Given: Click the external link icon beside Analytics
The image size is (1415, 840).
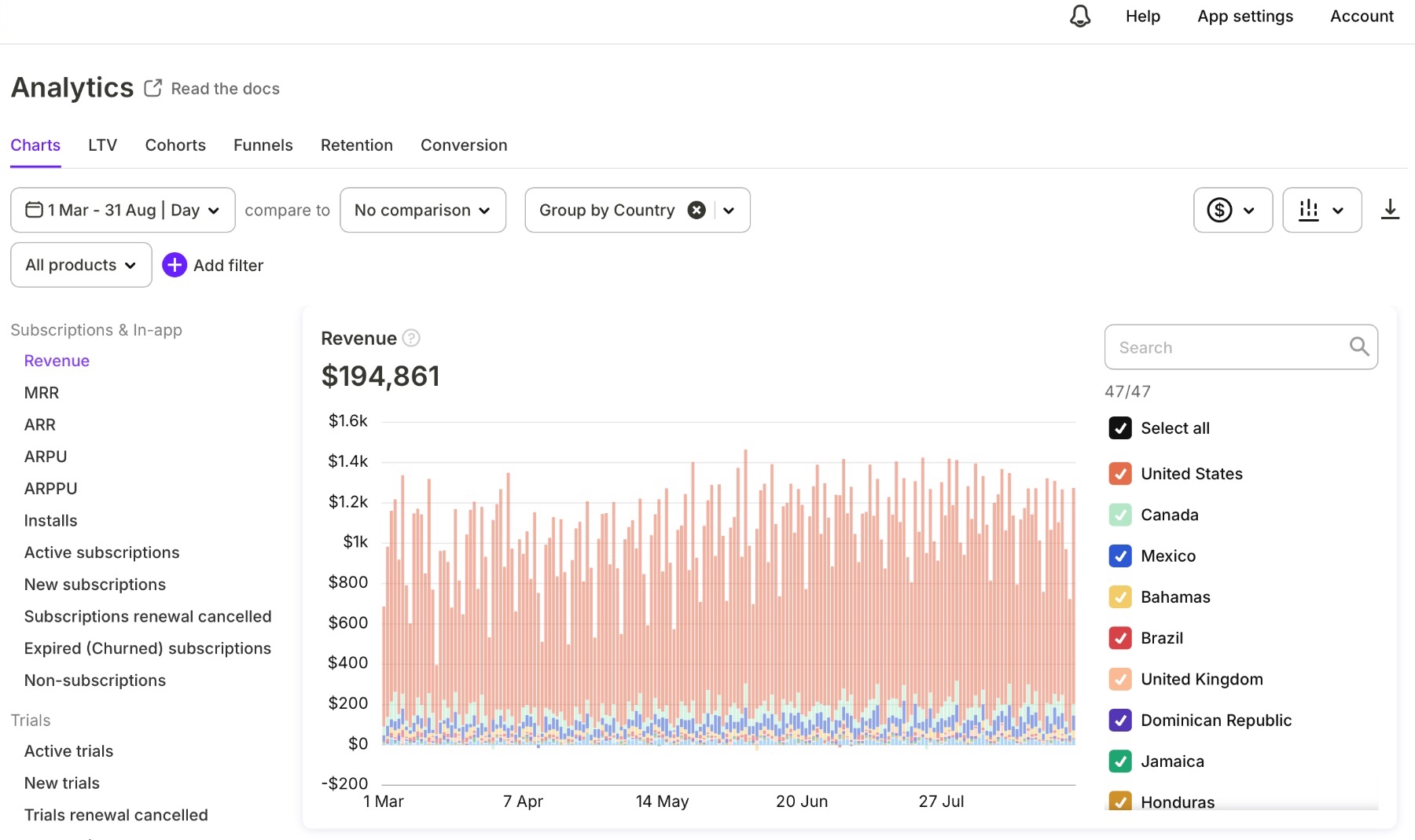Looking at the screenshot, I should click(153, 88).
